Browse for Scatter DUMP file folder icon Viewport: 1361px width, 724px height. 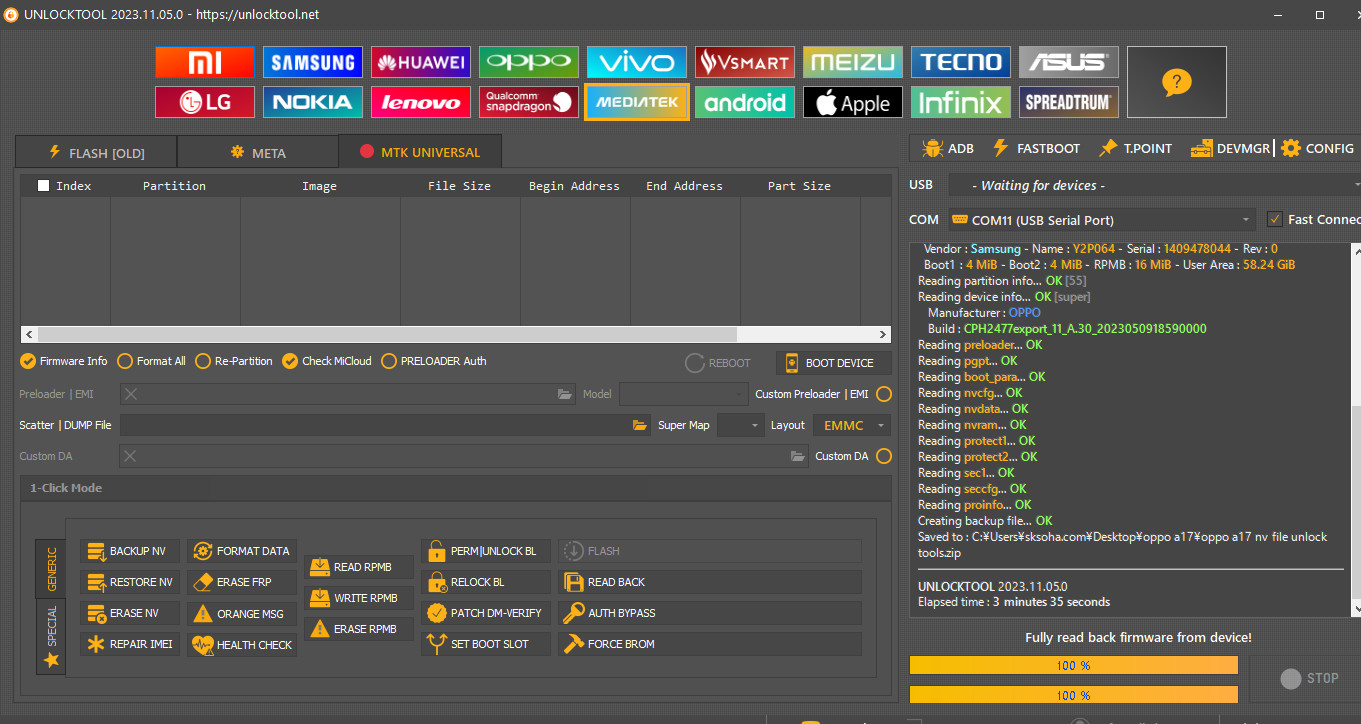click(640, 425)
